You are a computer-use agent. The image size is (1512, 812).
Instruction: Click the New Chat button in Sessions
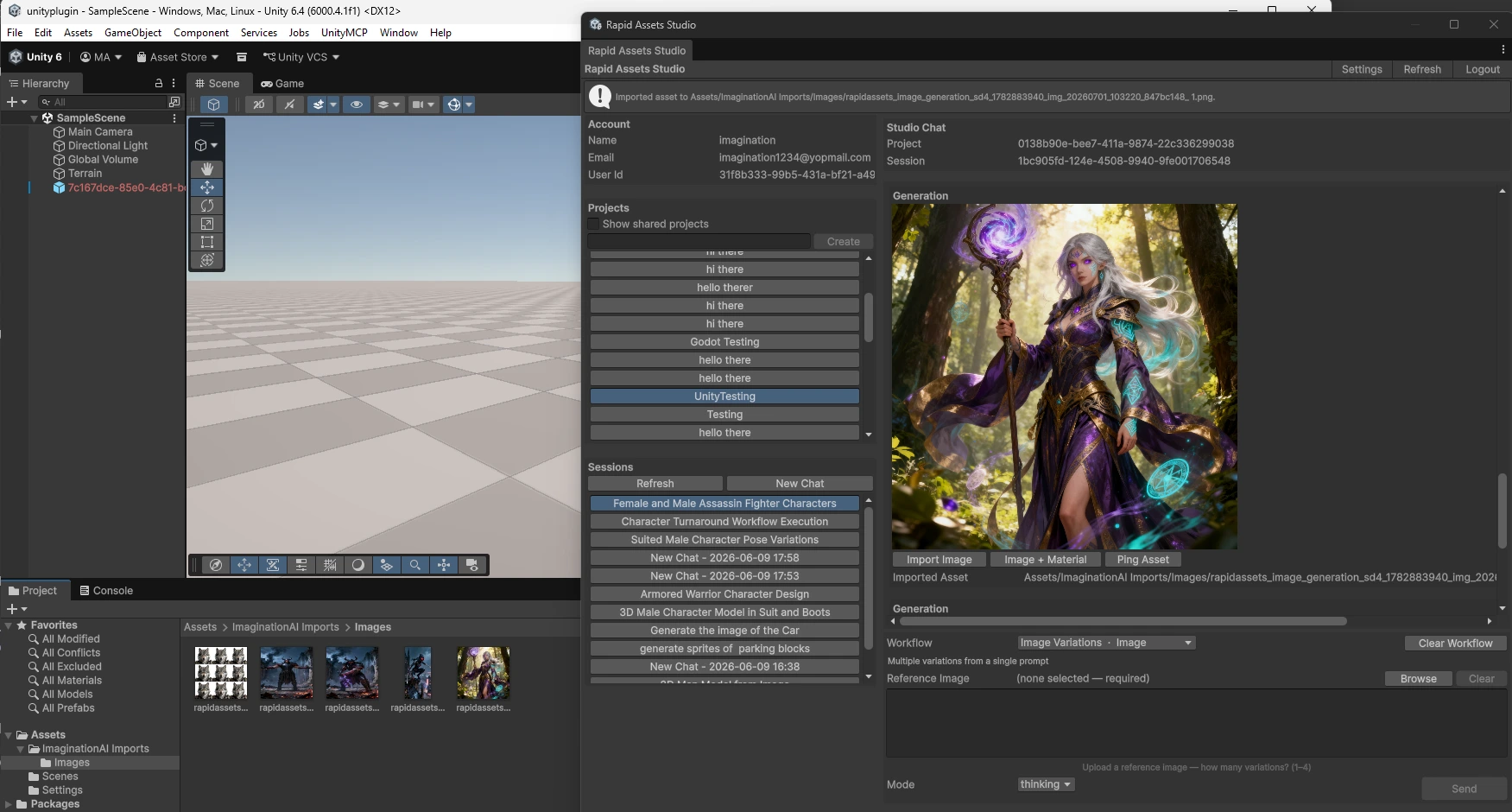(800, 484)
